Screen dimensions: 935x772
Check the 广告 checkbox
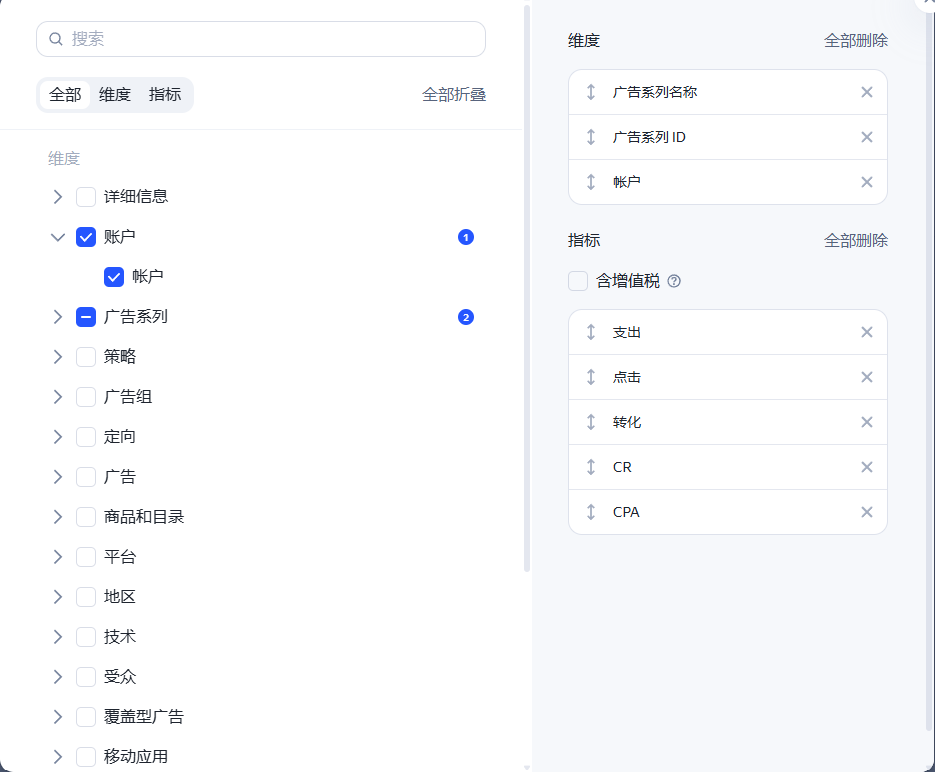coord(86,477)
